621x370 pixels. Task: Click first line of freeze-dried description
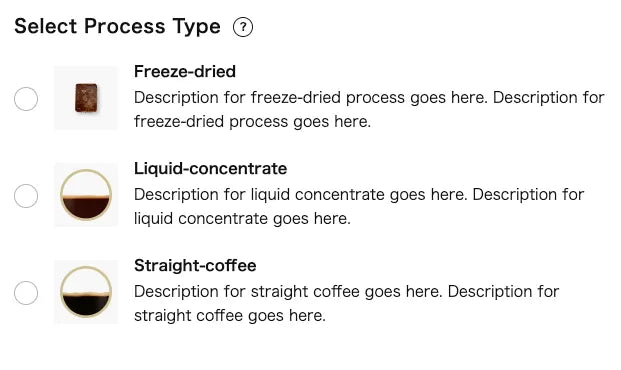[369, 97]
